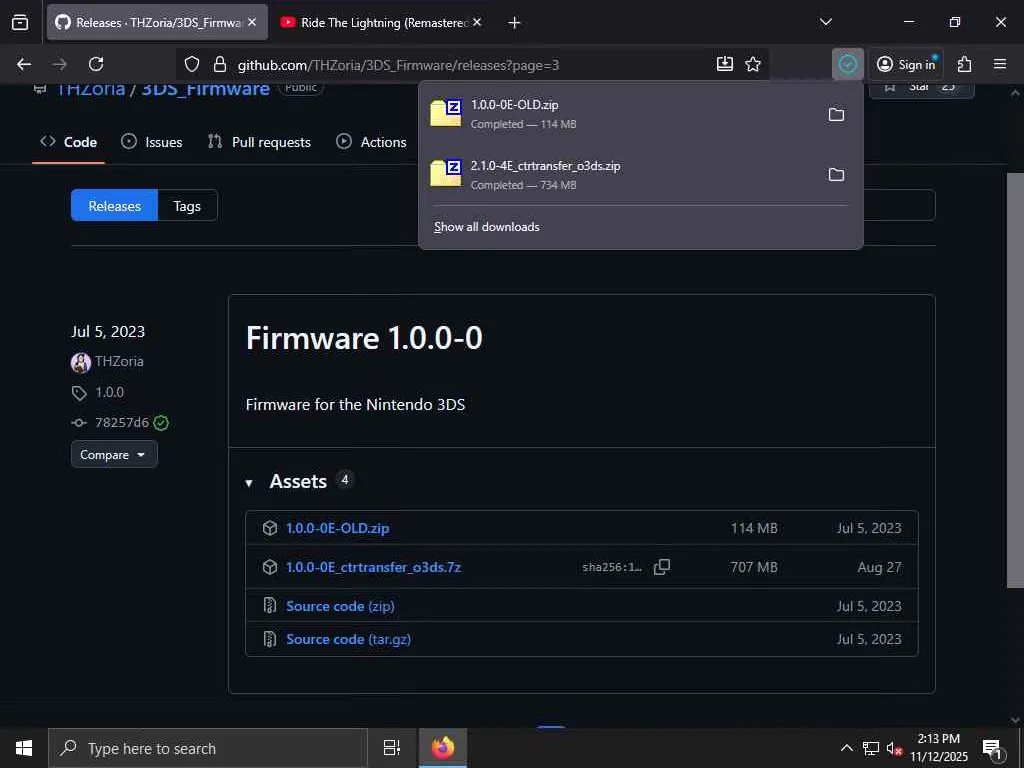This screenshot has width=1024, height=768.
Task: Go back to previous page
Action: [24, 64]
